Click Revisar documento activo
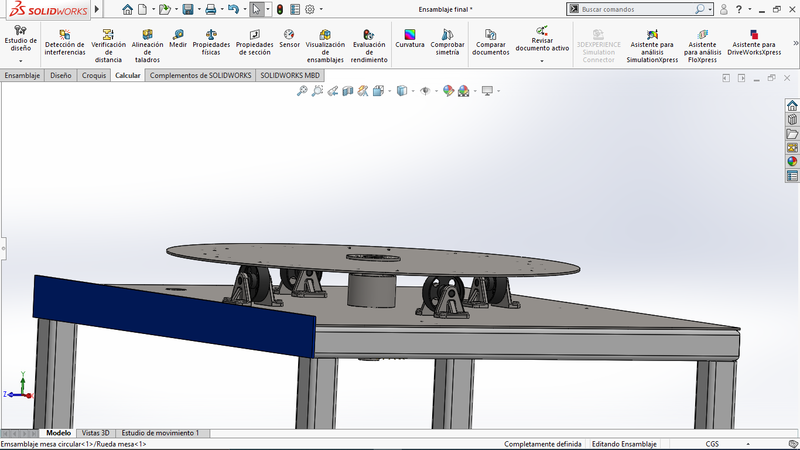This screenshot has width=800, height=450. (542, 39)
